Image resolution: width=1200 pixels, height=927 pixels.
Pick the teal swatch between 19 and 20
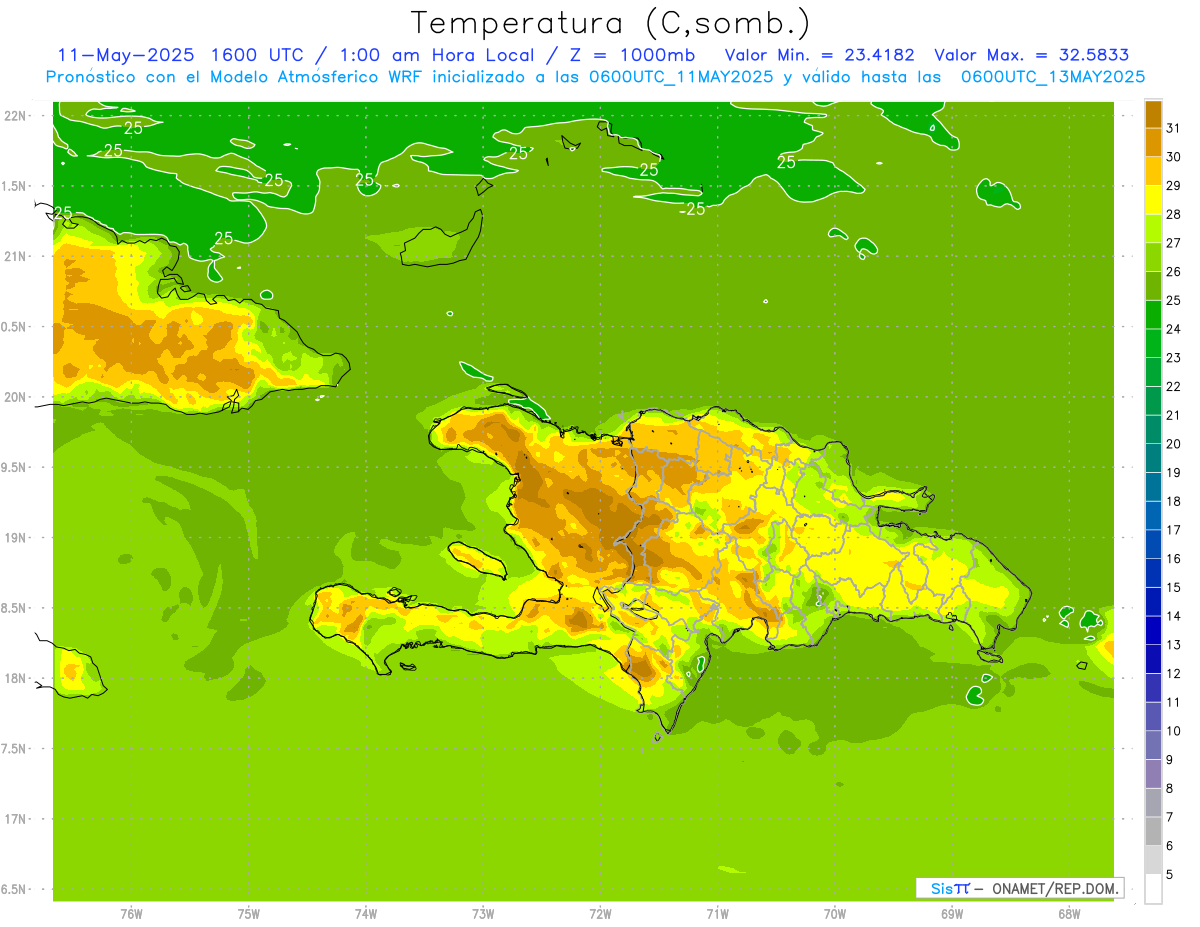[x=1153, y=458]
